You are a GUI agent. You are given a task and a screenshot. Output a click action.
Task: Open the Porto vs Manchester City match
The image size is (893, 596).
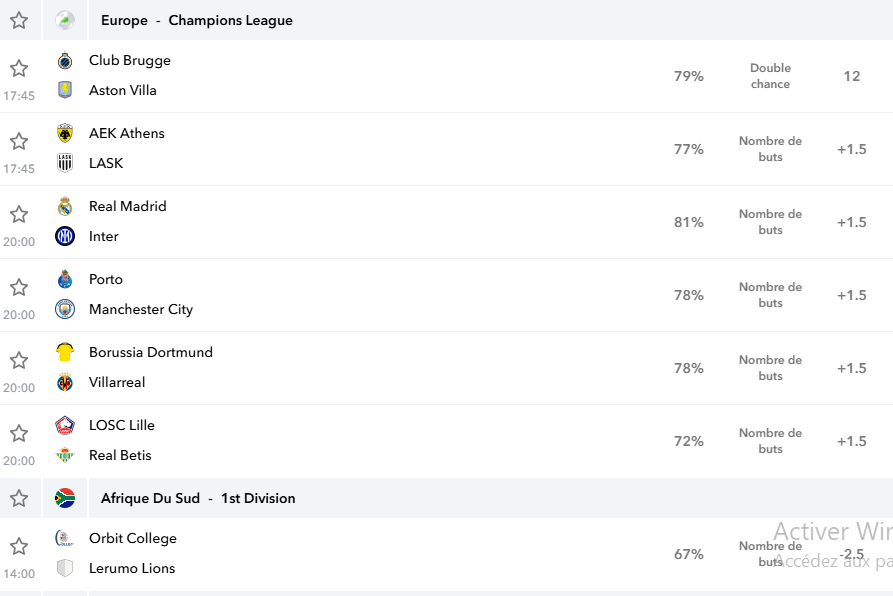coord(446,295)
